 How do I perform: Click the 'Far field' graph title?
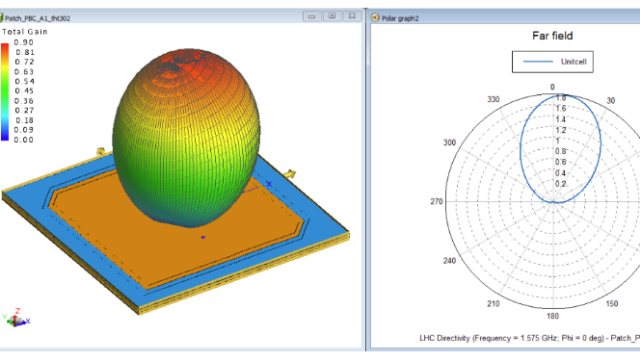click(x=552, y=36)
